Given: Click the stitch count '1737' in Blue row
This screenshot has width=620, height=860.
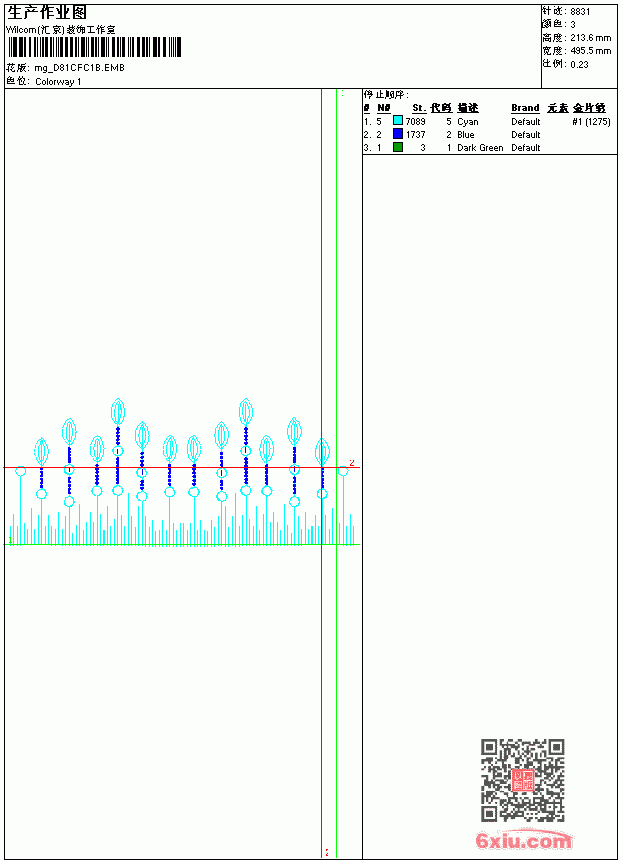Looking at the screenshot, I should pyautogui.click(x=415, y=135).
